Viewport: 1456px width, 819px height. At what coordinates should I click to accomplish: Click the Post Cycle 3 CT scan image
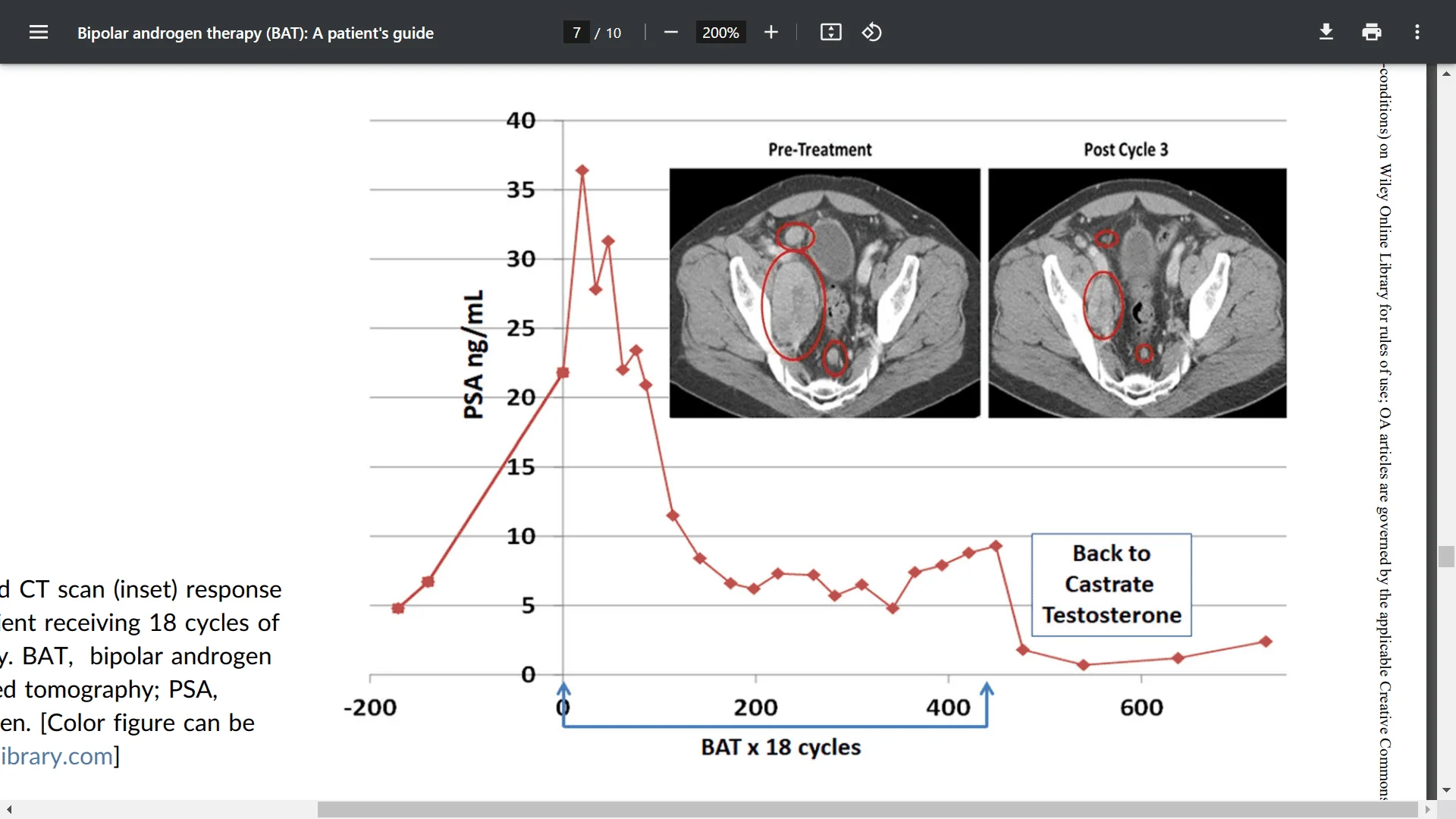coord(1137,293)
